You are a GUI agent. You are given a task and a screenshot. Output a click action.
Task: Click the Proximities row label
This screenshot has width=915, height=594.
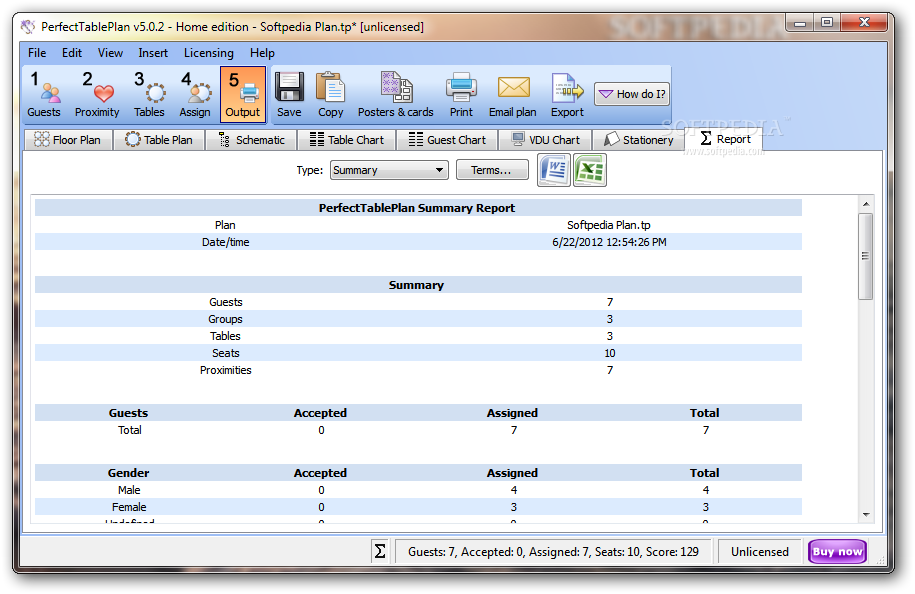[x=225, y=370]
